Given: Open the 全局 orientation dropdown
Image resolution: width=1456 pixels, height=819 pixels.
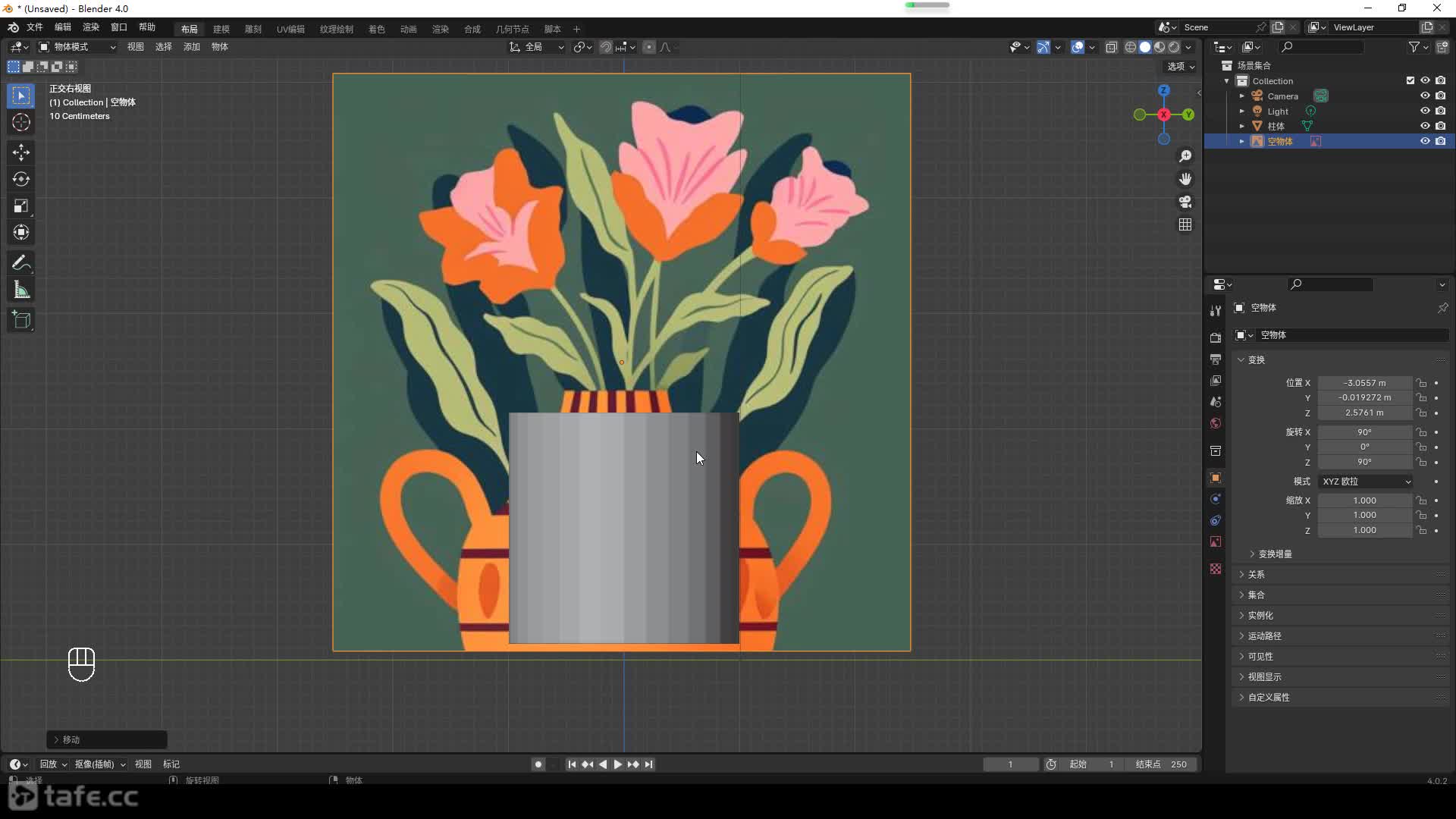Looking at the screenshot, I should [x=537, y=47].
